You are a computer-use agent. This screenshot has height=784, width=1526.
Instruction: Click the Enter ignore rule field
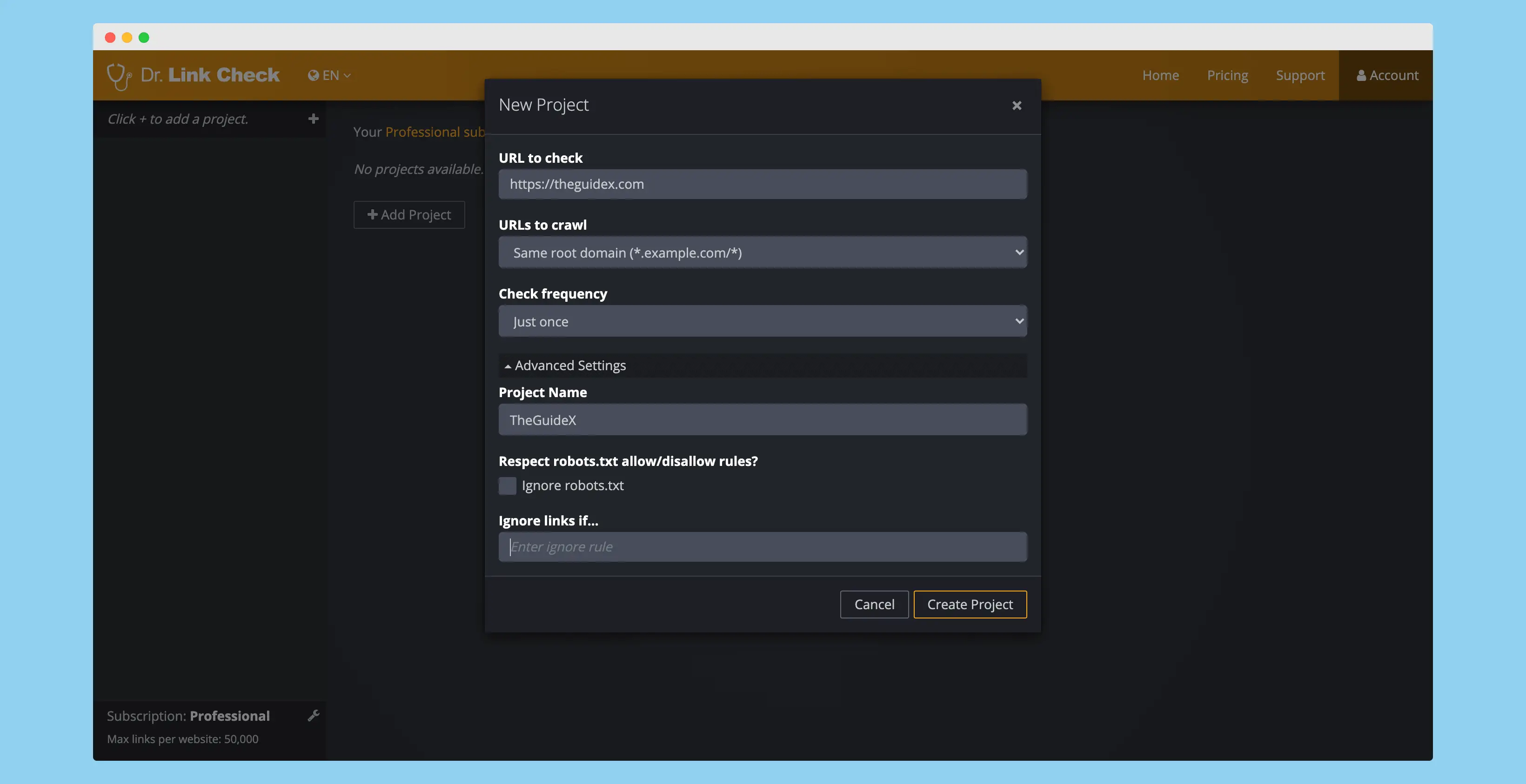763,546
